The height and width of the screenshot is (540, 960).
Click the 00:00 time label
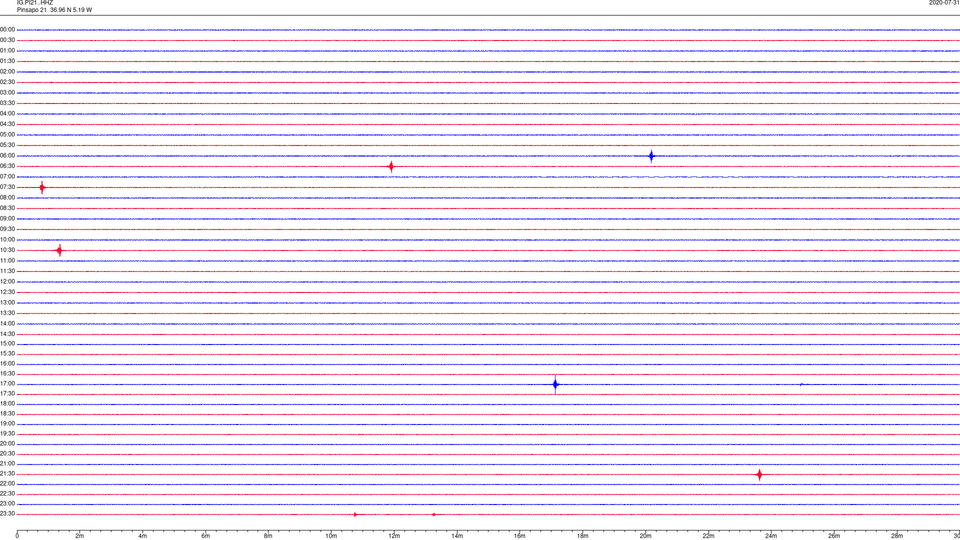7,29
